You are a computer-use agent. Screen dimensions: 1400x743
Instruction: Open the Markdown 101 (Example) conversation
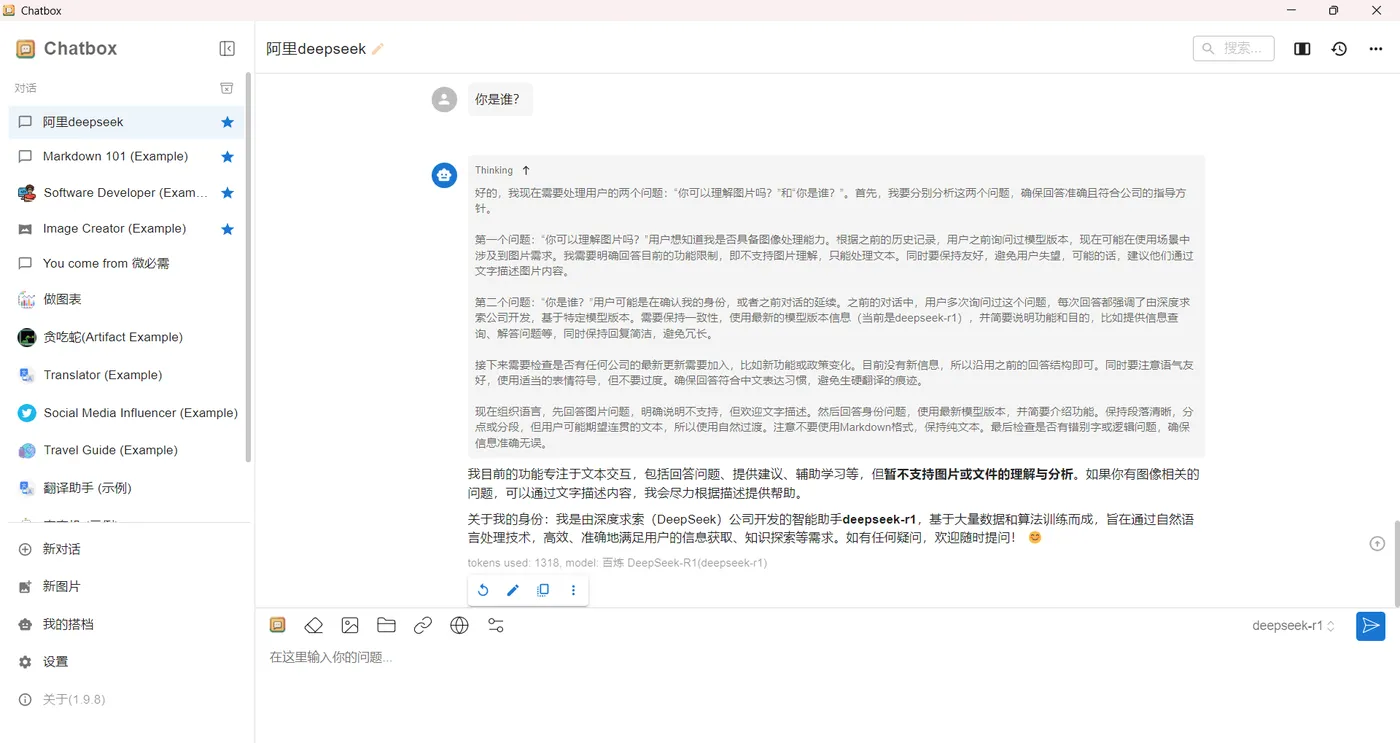(x=126, y=157)
